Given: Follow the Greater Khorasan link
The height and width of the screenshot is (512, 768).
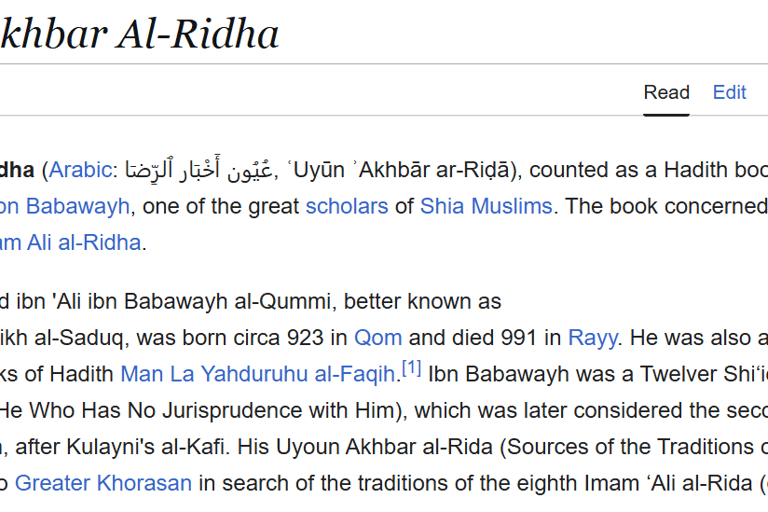Looking at the screenshot, I should [103, 483].
